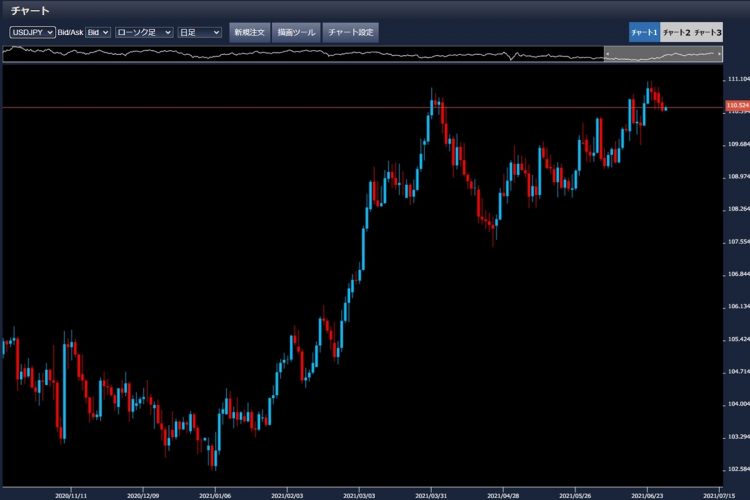
Task: Open the 日足 timeframe dropdown
Action: pyautogui.click(x=199, y=32)
